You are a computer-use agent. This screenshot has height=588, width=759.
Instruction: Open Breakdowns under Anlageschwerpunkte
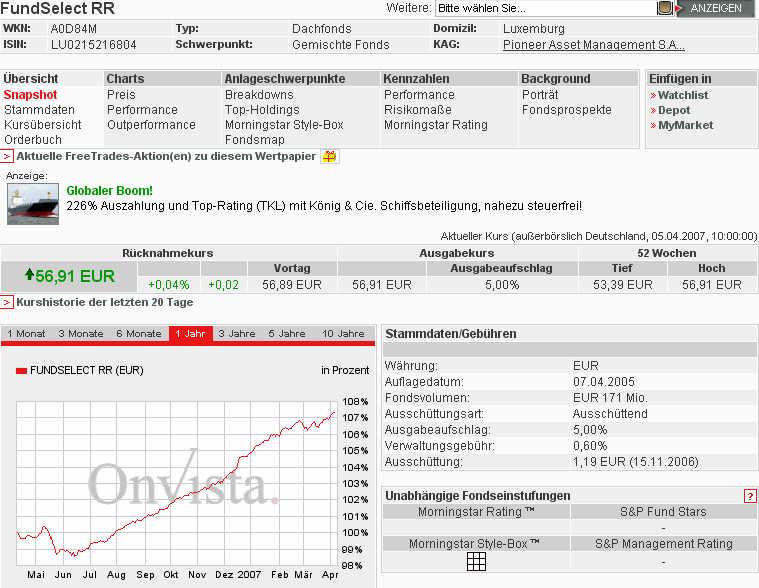tap(259, 95)
